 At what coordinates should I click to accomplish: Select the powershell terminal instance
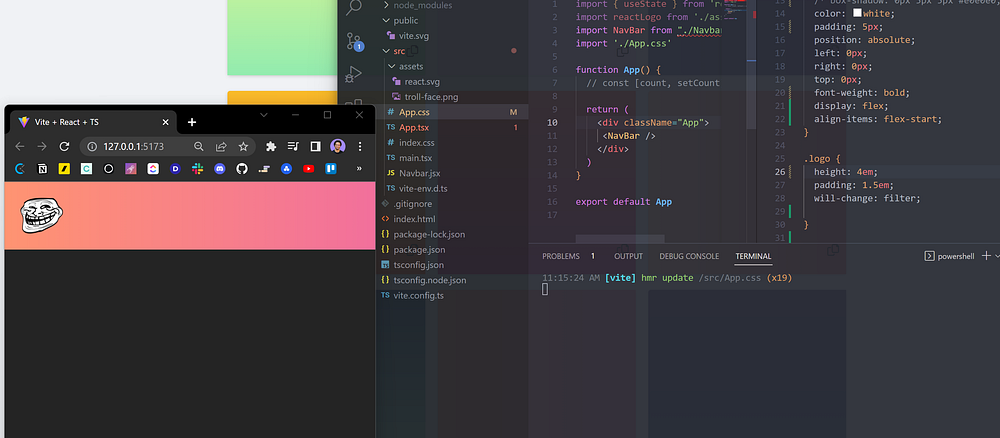tap(950, 256)
